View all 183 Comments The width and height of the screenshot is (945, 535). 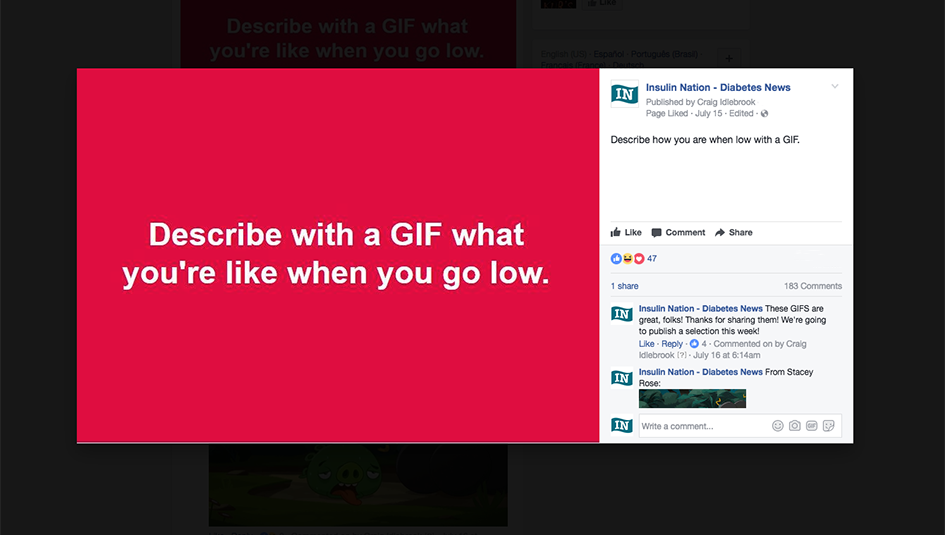[x=812, y=286]
